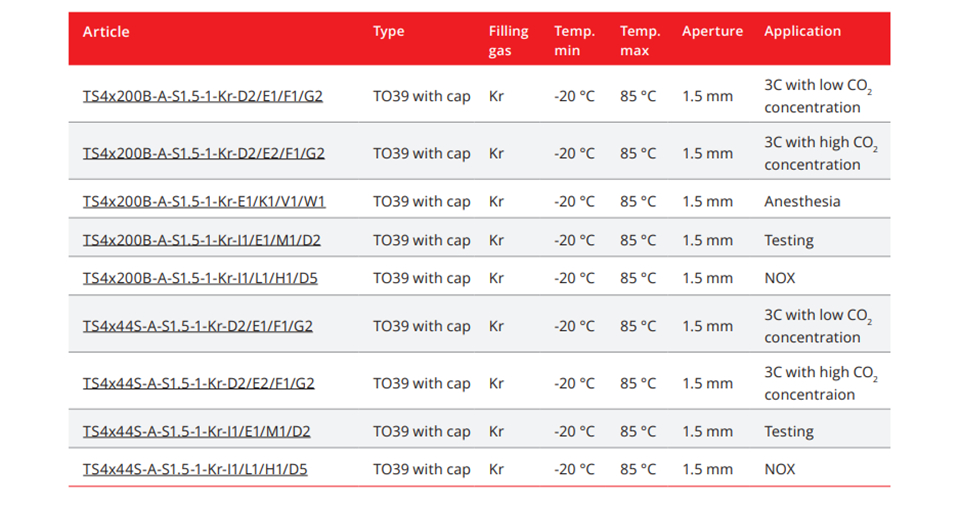This screenshot has height=507, width=960.
Task: Click the Temp. min column header
Action: click(574, 41)
